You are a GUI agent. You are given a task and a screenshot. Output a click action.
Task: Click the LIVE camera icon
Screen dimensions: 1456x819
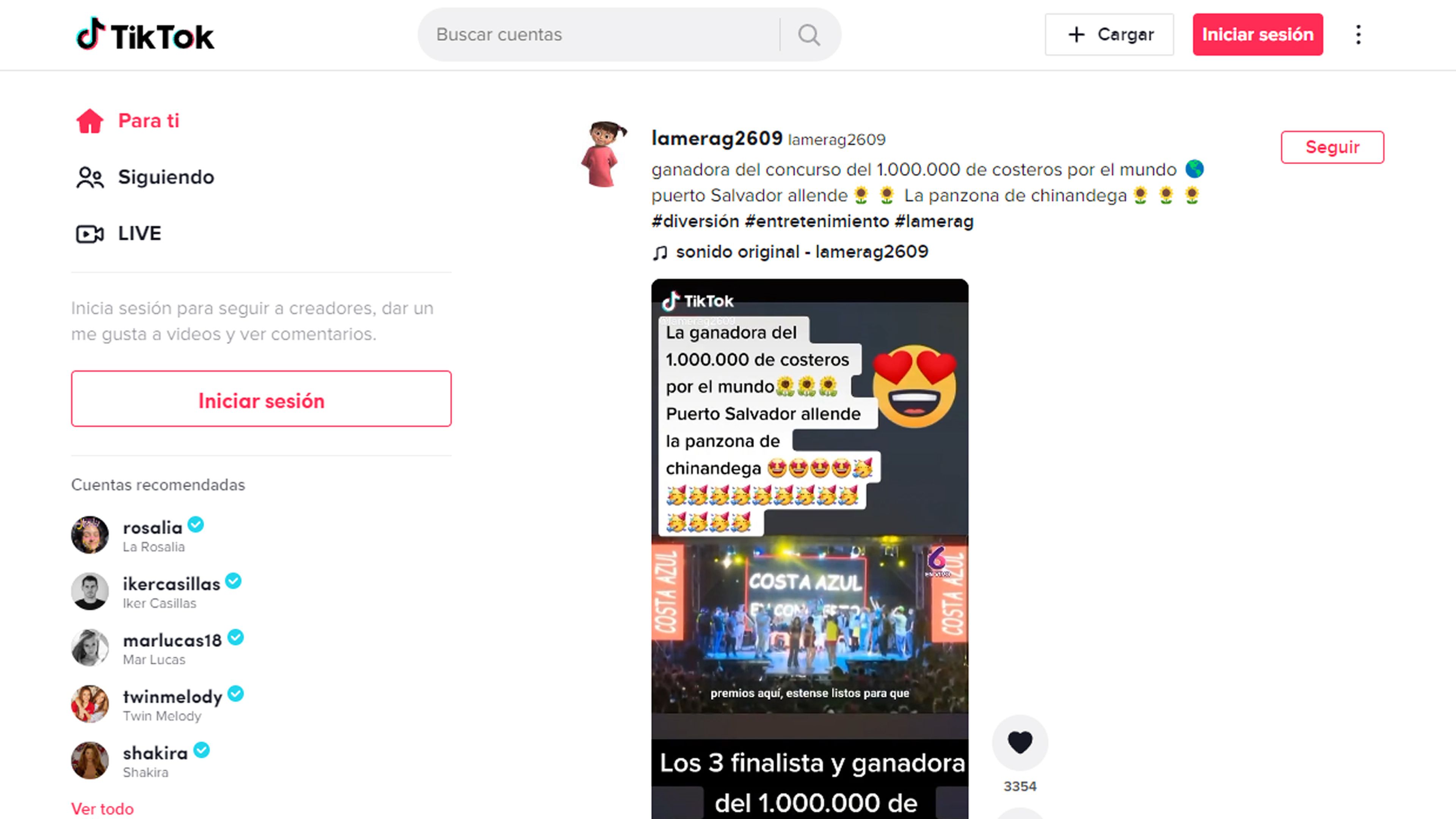[90, 234]
